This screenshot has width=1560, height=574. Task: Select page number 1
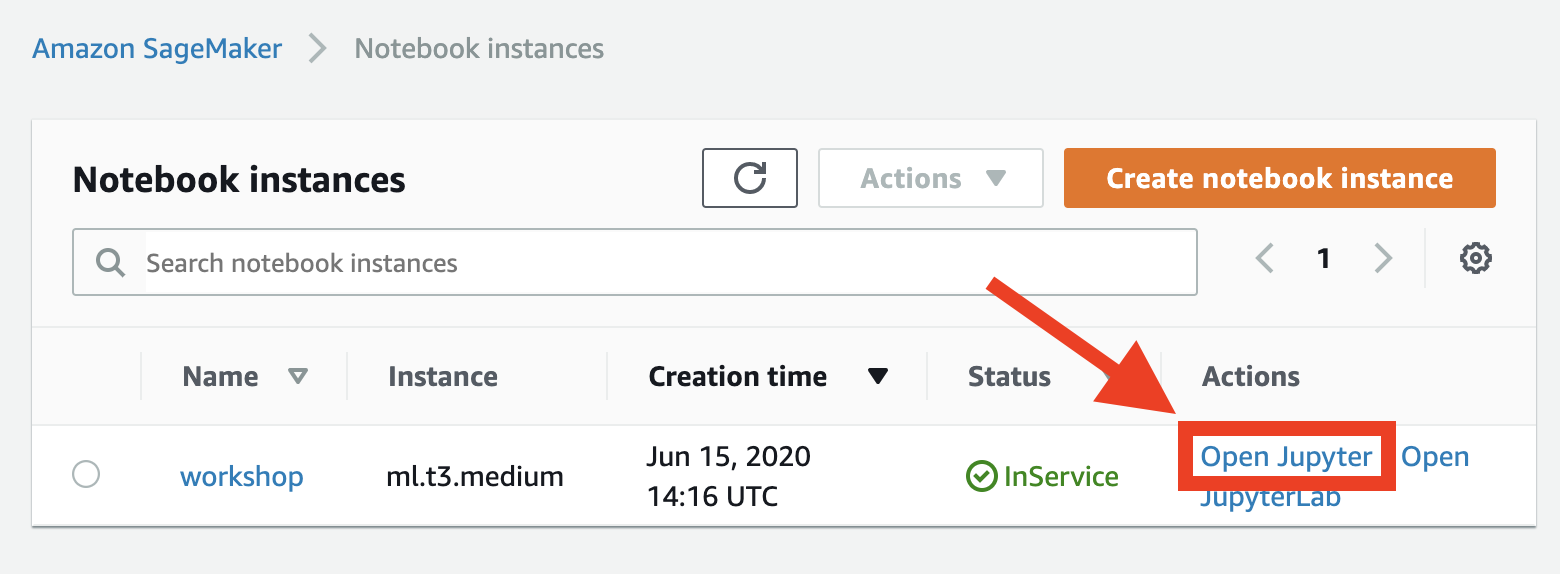1324,259
